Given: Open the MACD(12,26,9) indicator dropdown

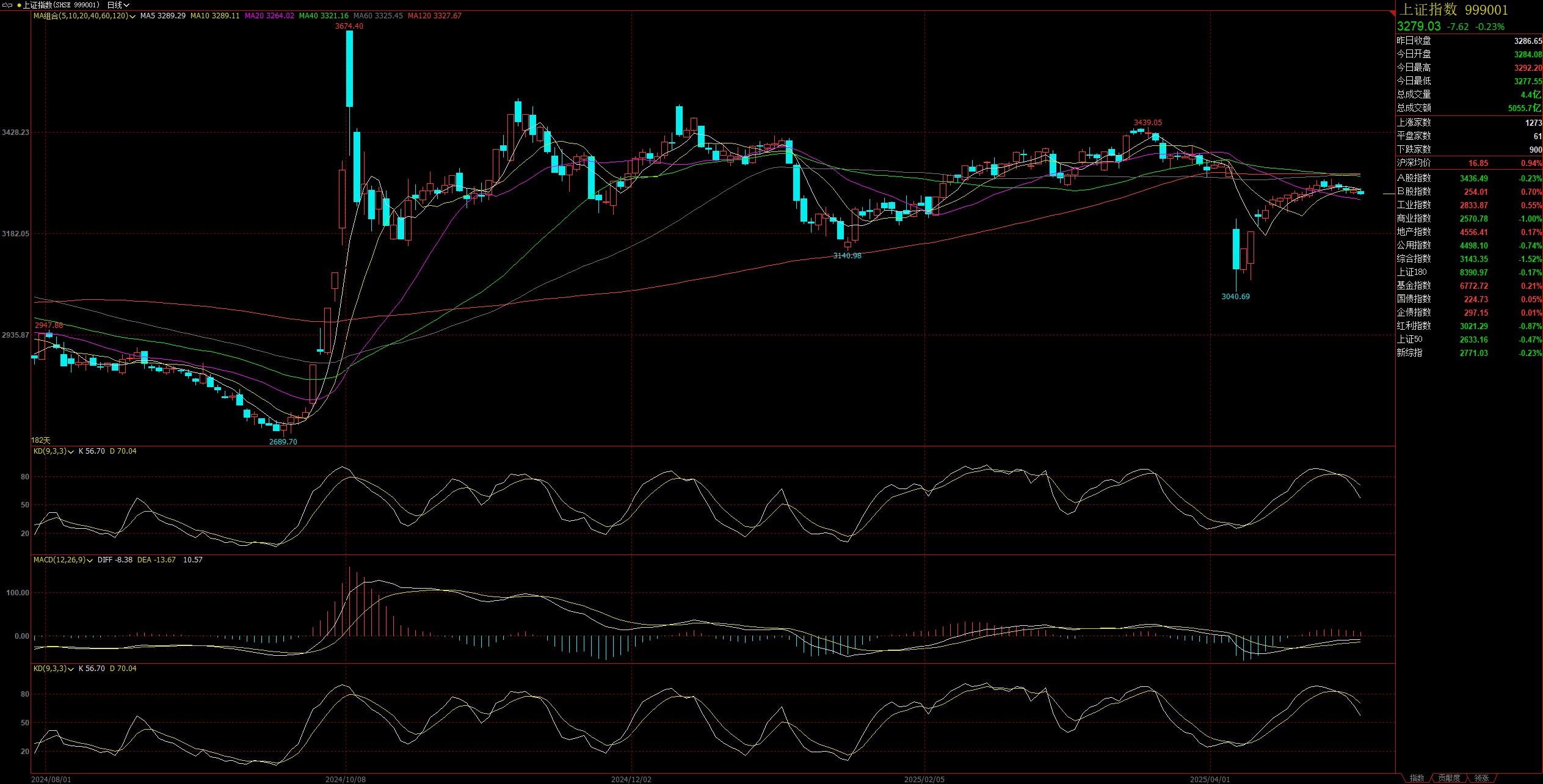Looking at the screenshot, I should [x=90, y=561].
